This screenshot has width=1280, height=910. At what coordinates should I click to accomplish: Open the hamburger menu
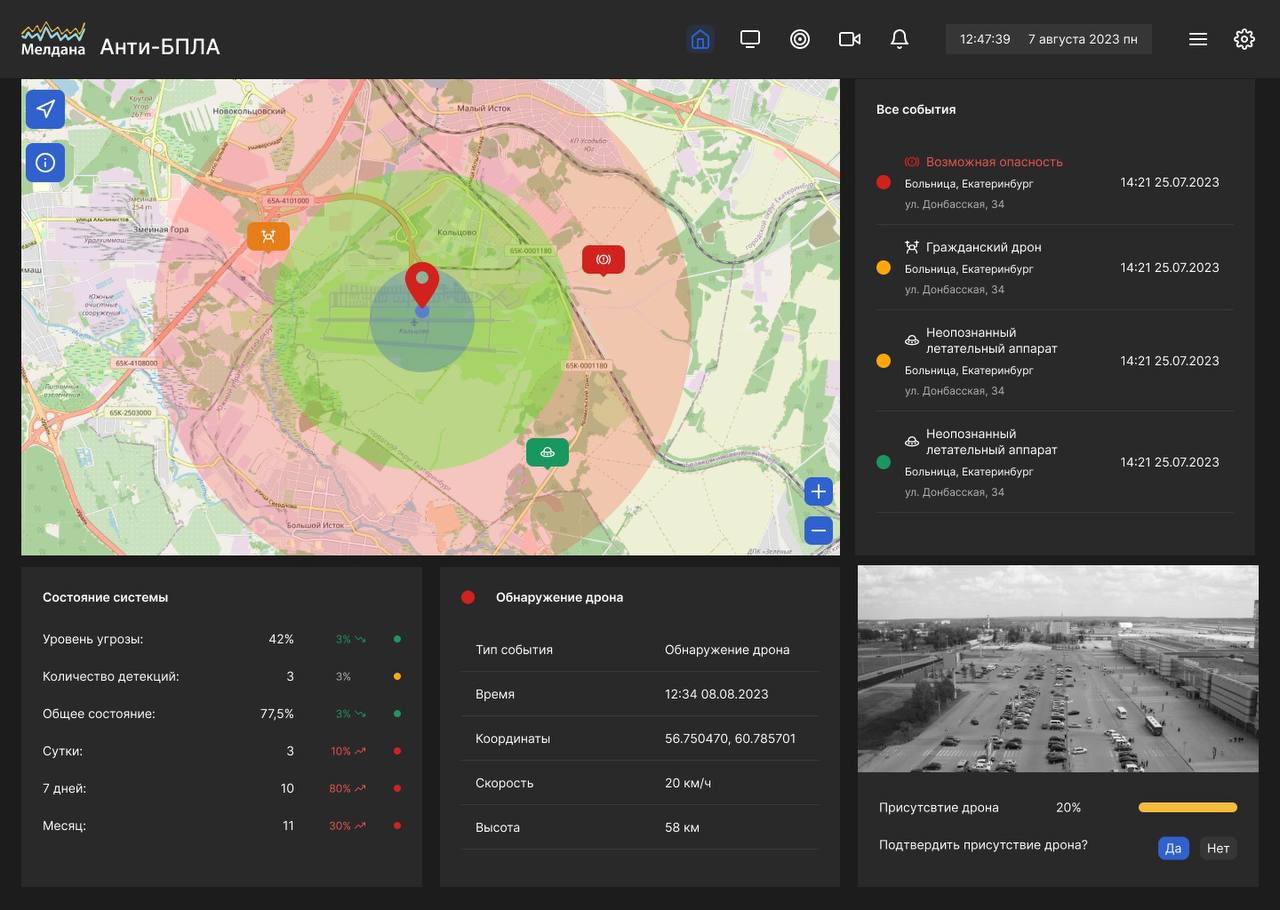(x=1198, y=39)
